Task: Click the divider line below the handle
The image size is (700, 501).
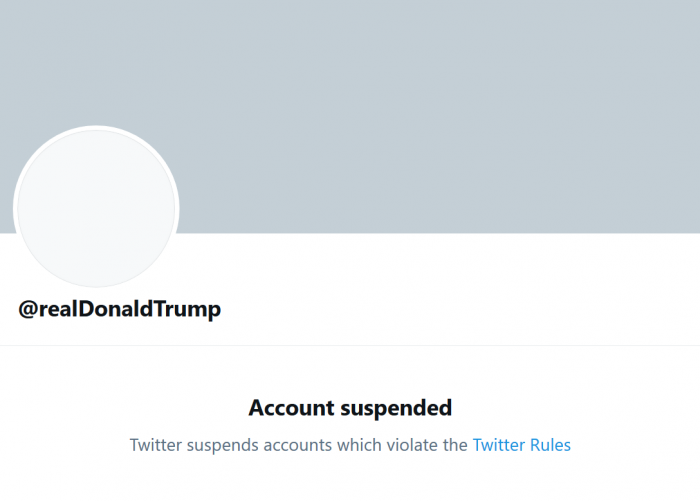Action: [x=350, y=346]
